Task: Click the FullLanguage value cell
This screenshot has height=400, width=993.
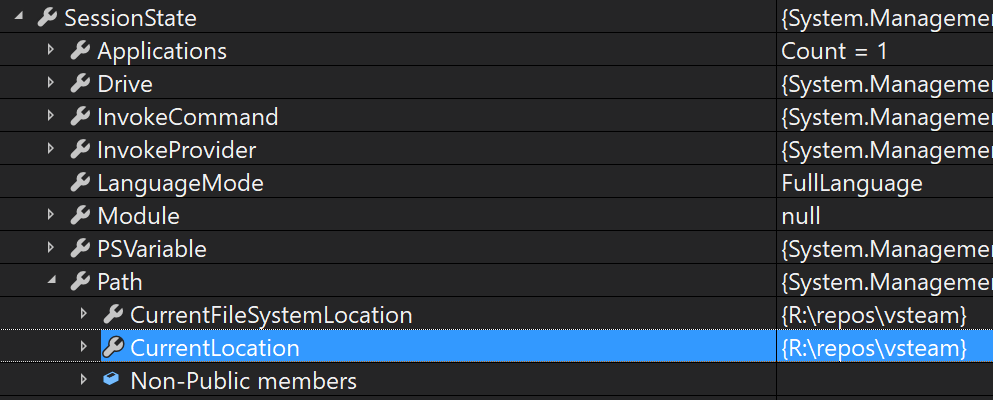Action: [x=884, y=183]
